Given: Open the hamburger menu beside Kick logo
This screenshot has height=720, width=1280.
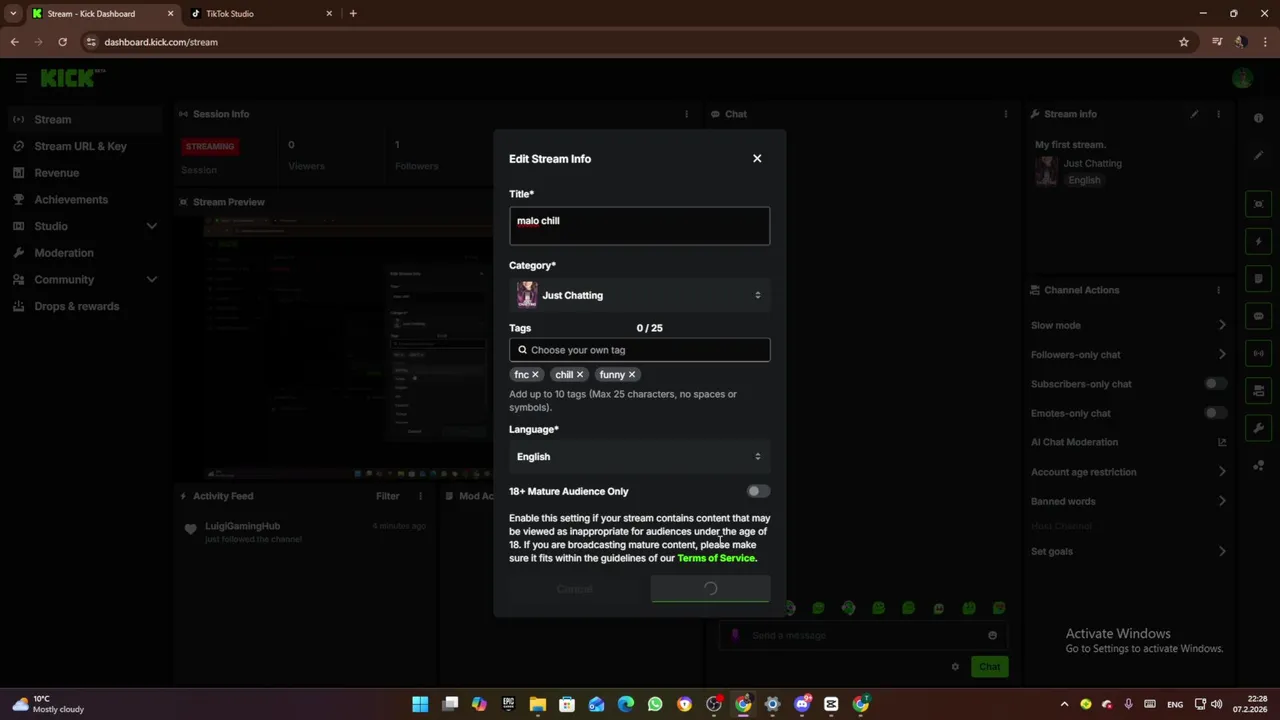Looking at the screenshot, I should (x=21, y=78).
